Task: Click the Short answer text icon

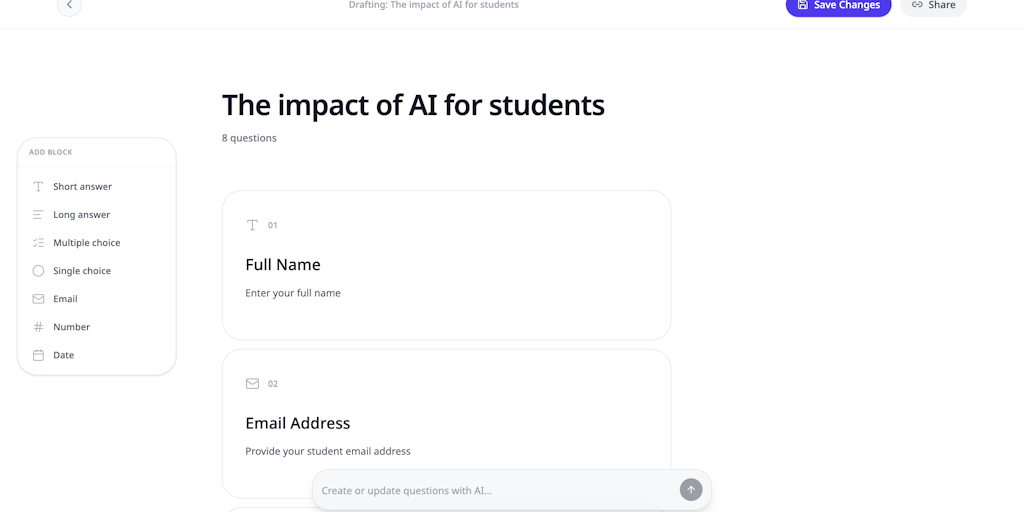Action: tap(38, 187)
